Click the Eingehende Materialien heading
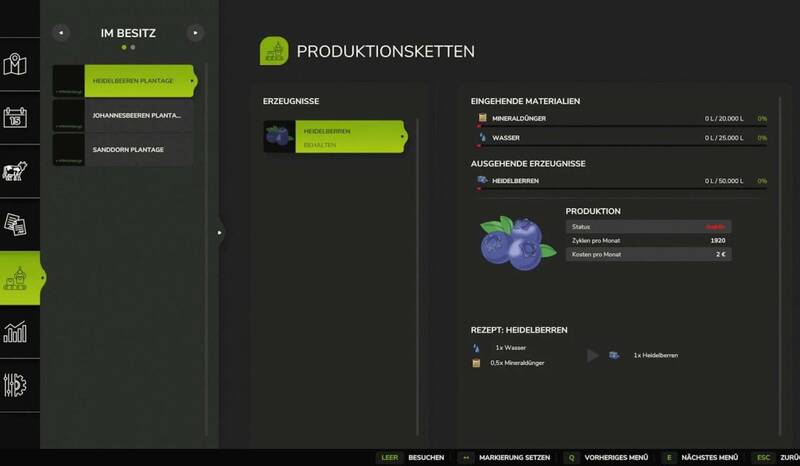Viewport: 800px width, 466px height. tap(525, 101)
